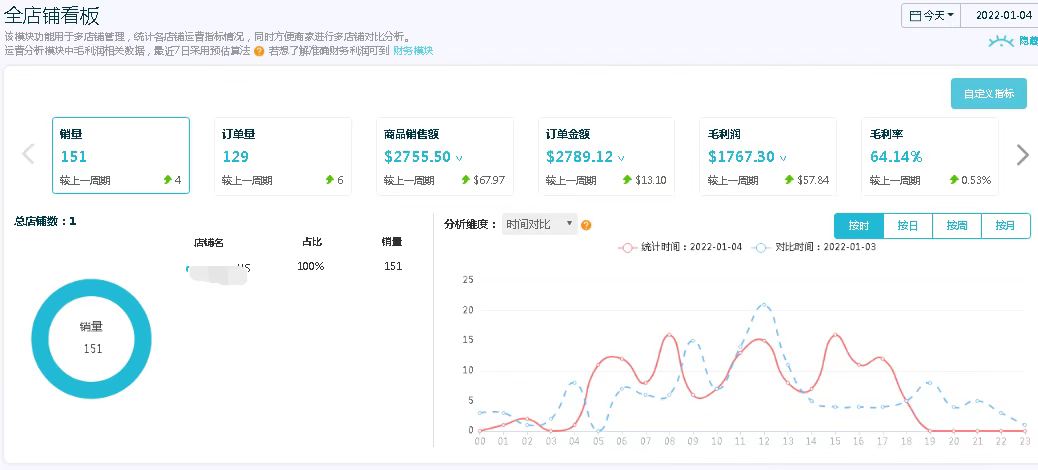Viewport: 1038px width, 470px height.
Task: Click the calendar icon in the 今天 selector
Action: click(915, 16)
